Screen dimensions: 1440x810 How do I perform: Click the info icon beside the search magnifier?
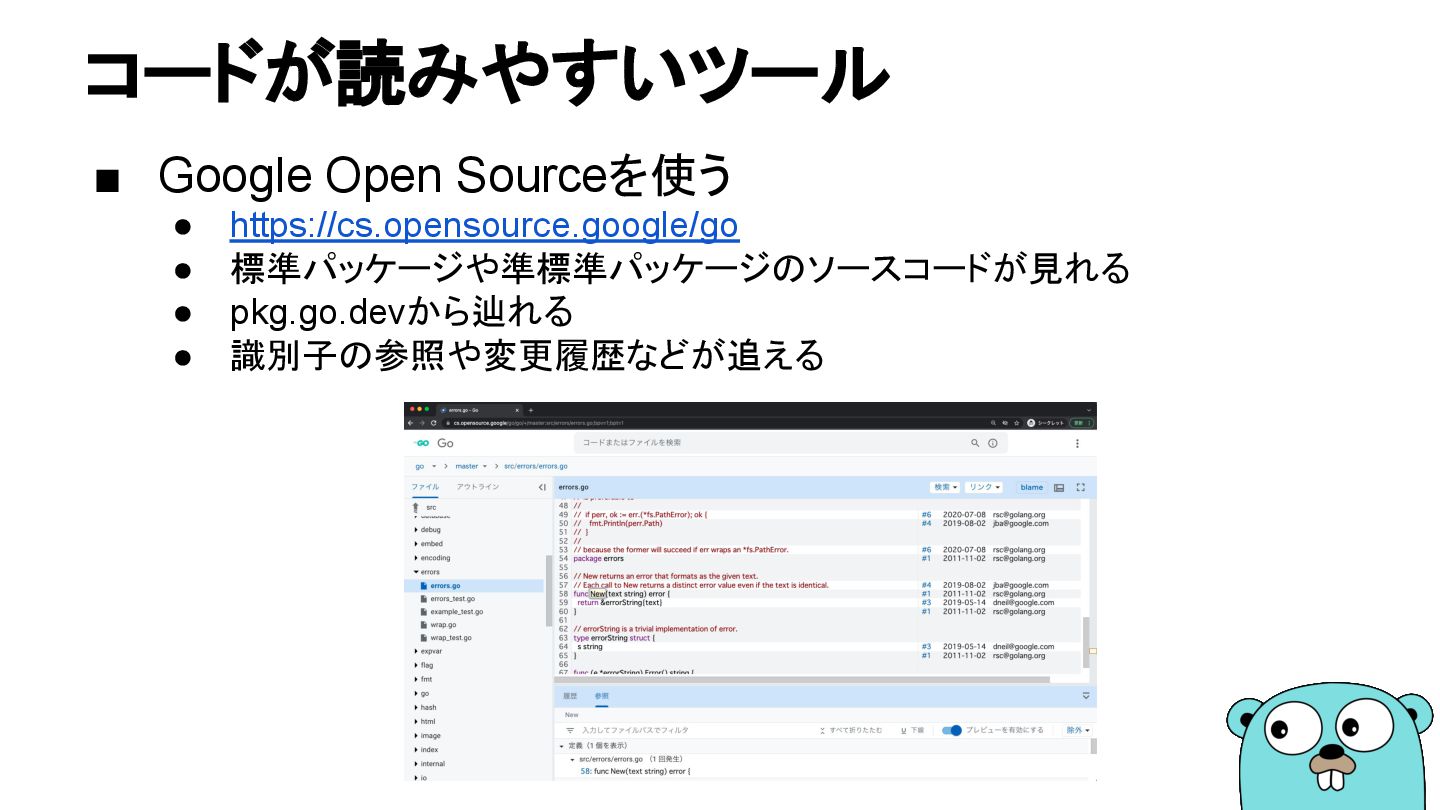[x=993, y=443]
